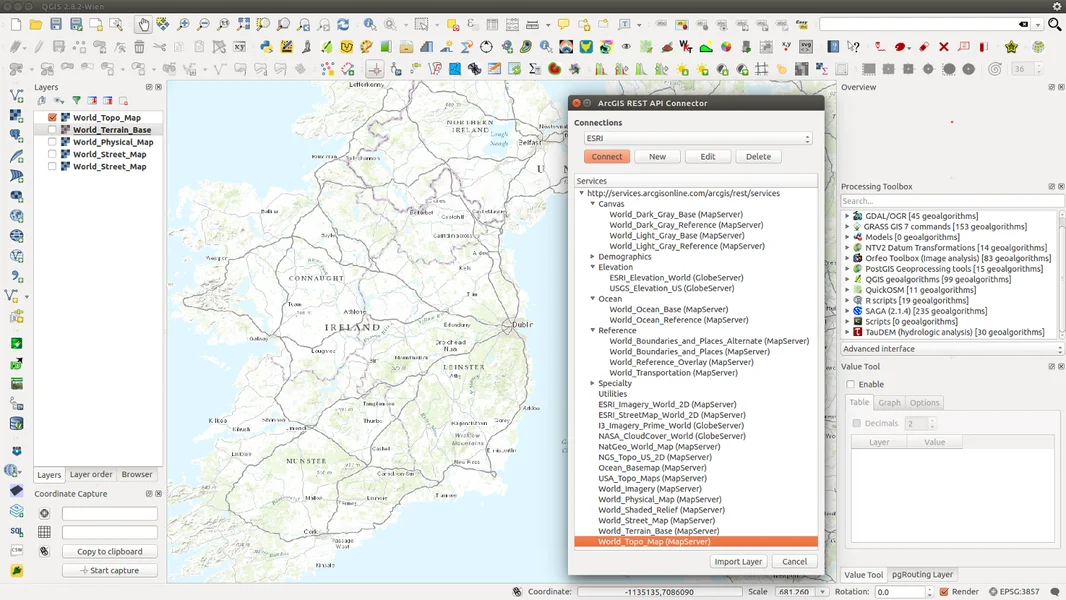Open the Measure Line tool
Viewport: 1066px width, 600px height.
pos(531,25)
